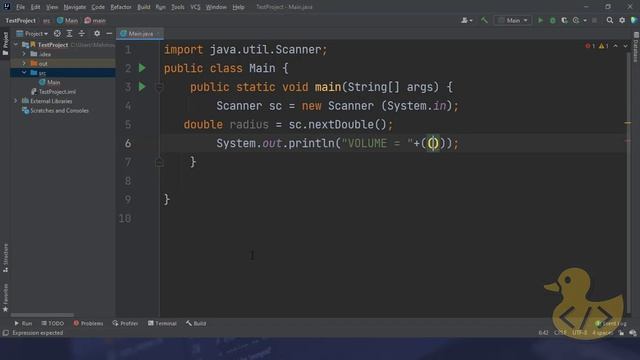Open the VCS menu
Image resolution: width=640 pixels, height=360 pixels.
[x=196, y=7]
